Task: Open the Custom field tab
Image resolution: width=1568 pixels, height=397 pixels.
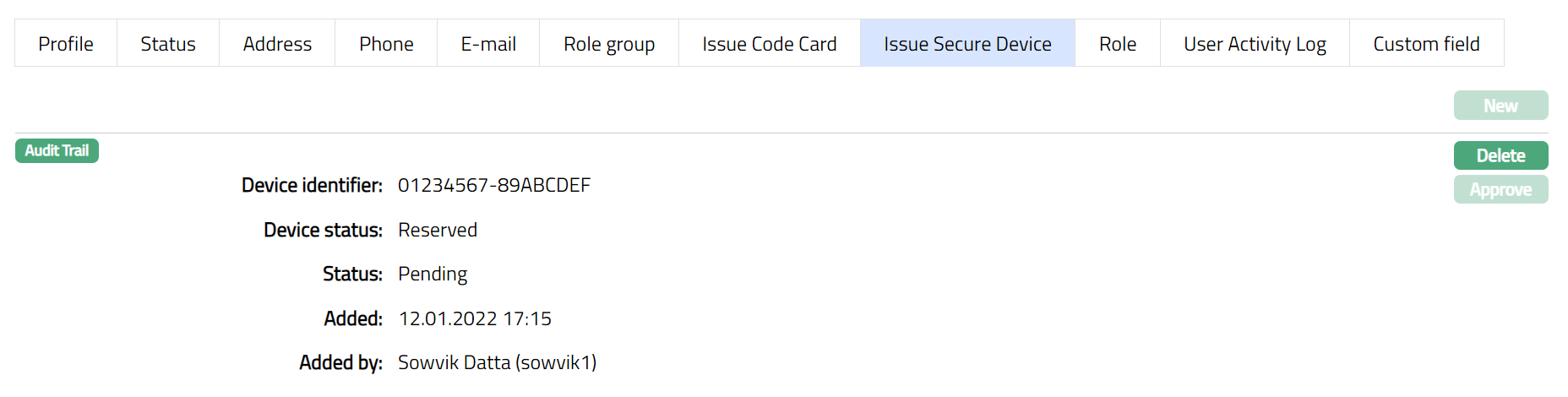Action: coord(1426,44)
